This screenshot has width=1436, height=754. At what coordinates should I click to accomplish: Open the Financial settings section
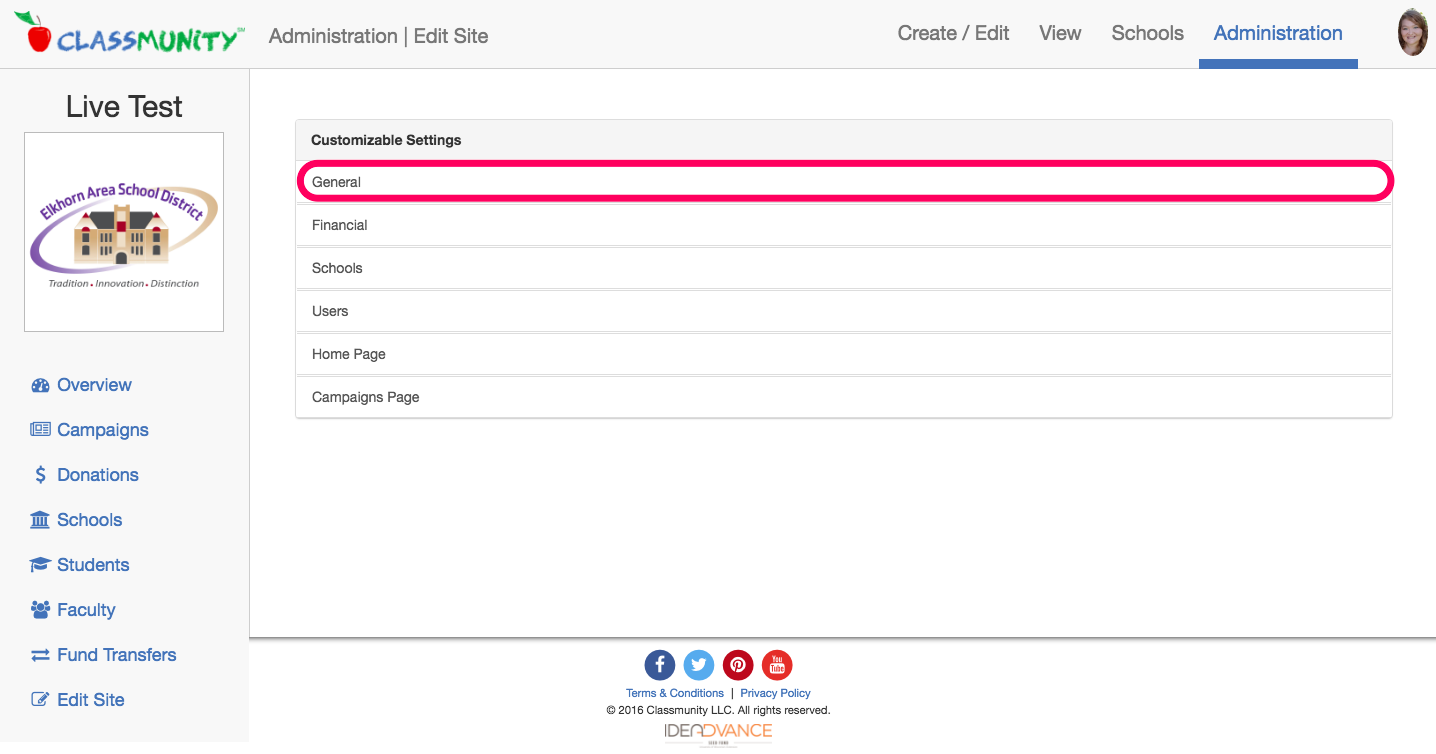pos(843,224)
